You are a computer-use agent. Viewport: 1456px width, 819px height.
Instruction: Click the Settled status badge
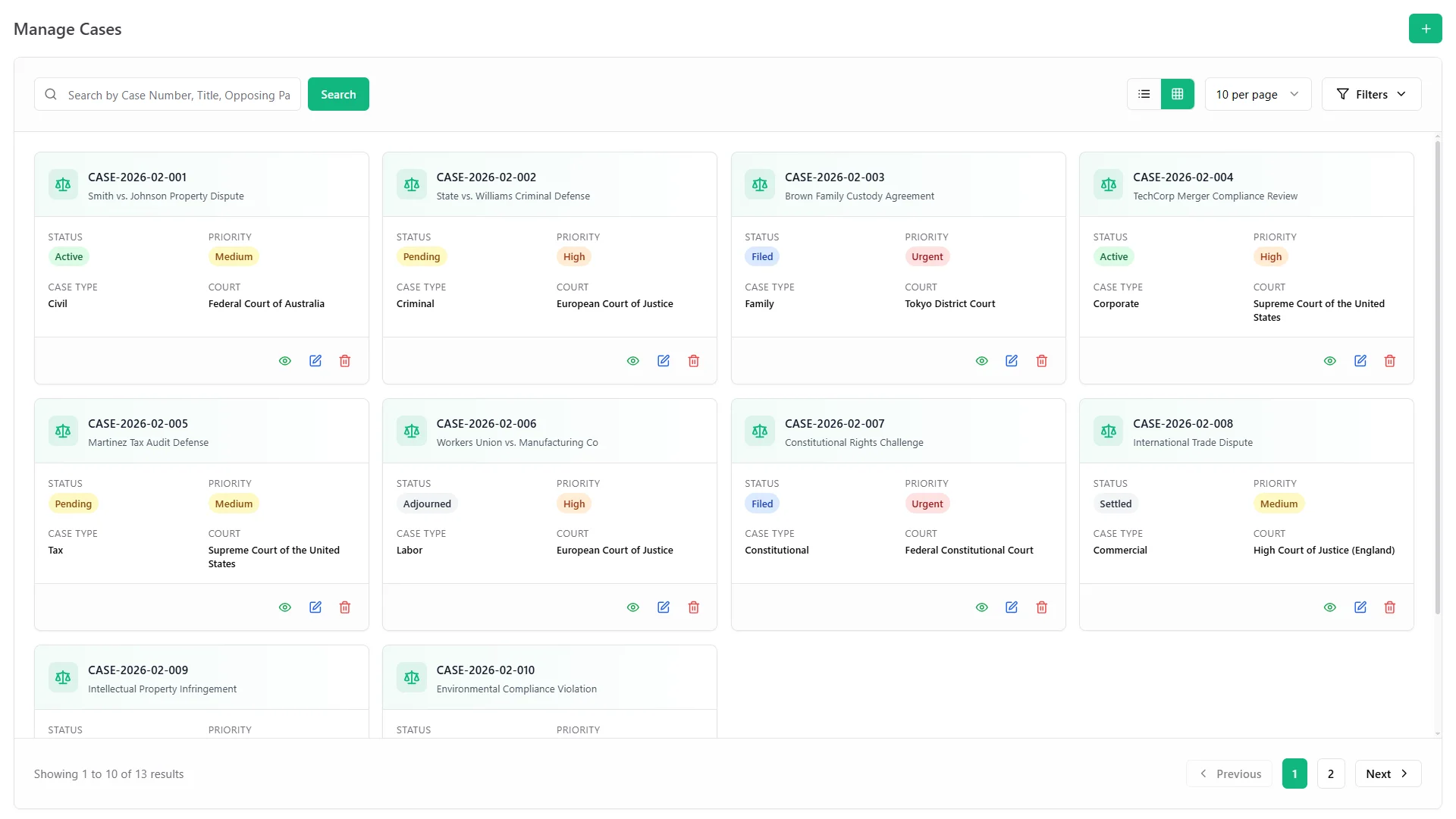click(1116, 504)
